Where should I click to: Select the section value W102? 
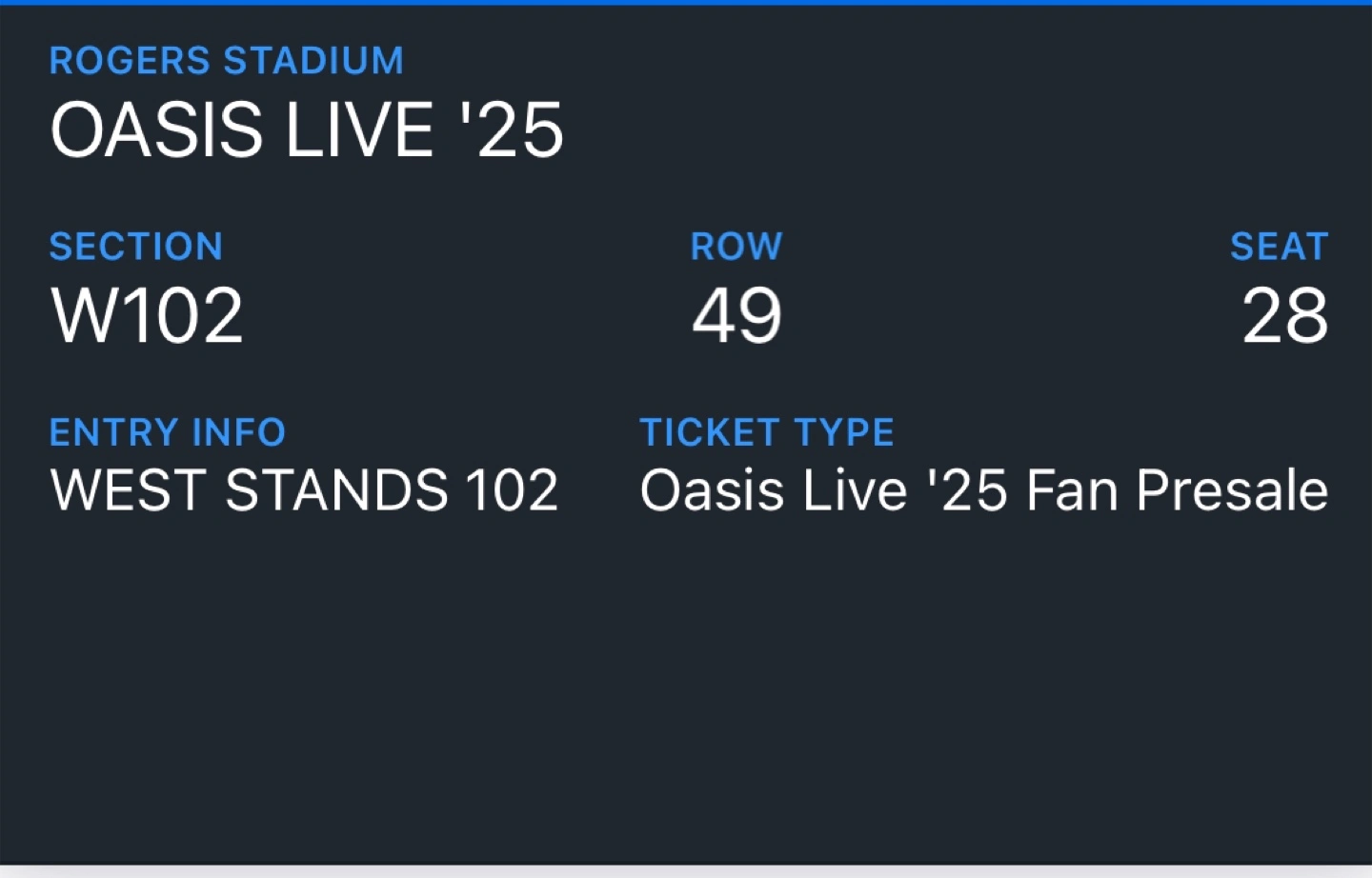point(147,315)
